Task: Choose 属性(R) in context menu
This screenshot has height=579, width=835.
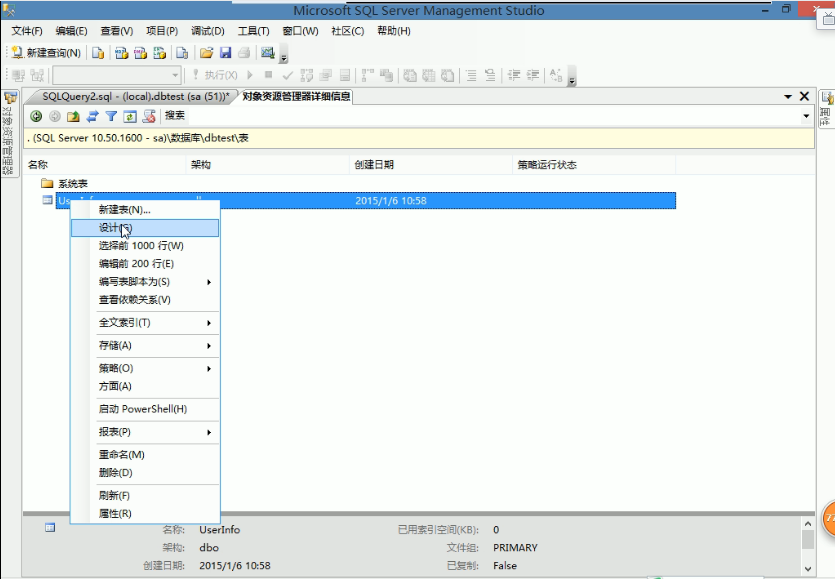Action: (145, 514)
